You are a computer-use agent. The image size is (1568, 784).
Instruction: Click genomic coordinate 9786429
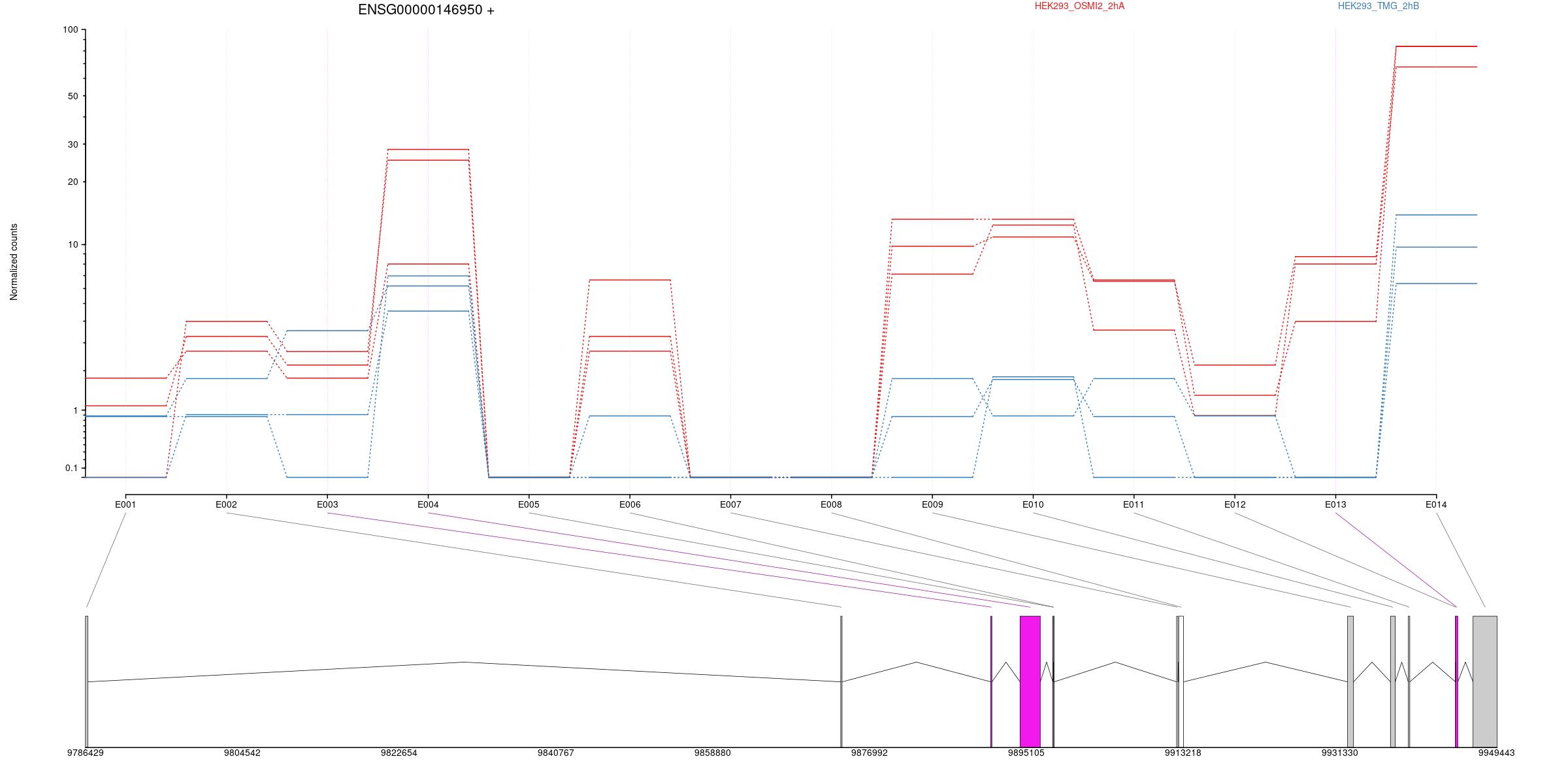(x=86, y=753)
